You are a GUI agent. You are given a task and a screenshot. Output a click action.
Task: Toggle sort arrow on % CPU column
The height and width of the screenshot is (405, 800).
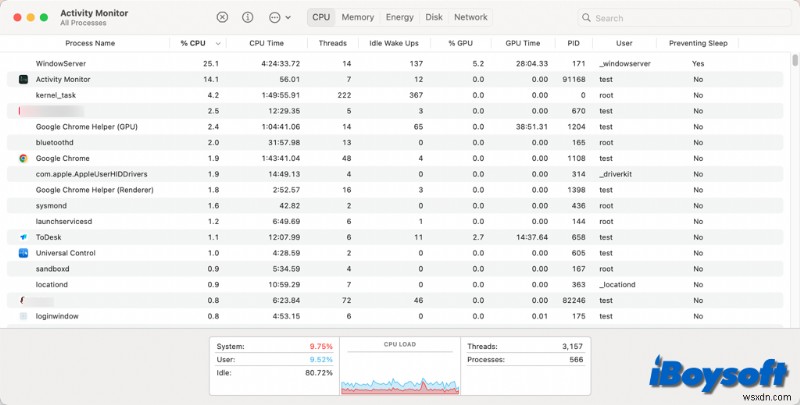click(218, 44)
